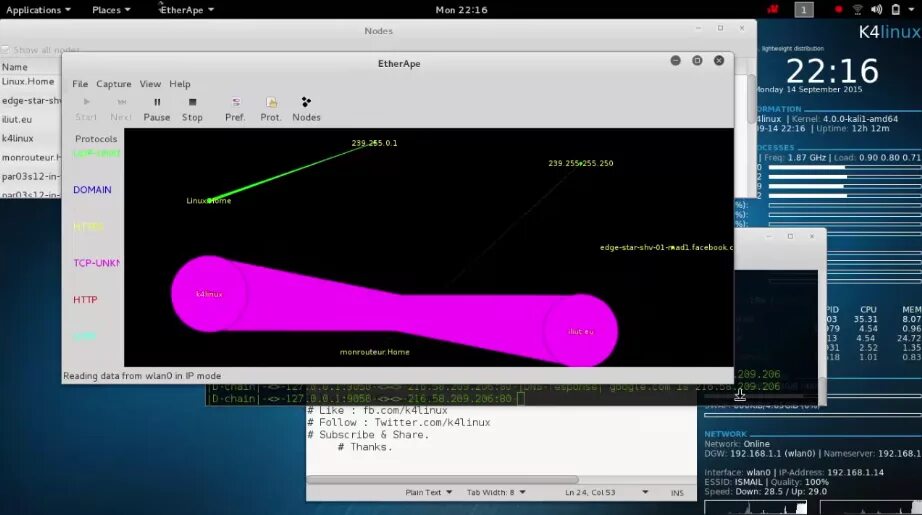Click the Wi-Fi network icon
Screen dimensions: 922x515
[x=857, y=9]
